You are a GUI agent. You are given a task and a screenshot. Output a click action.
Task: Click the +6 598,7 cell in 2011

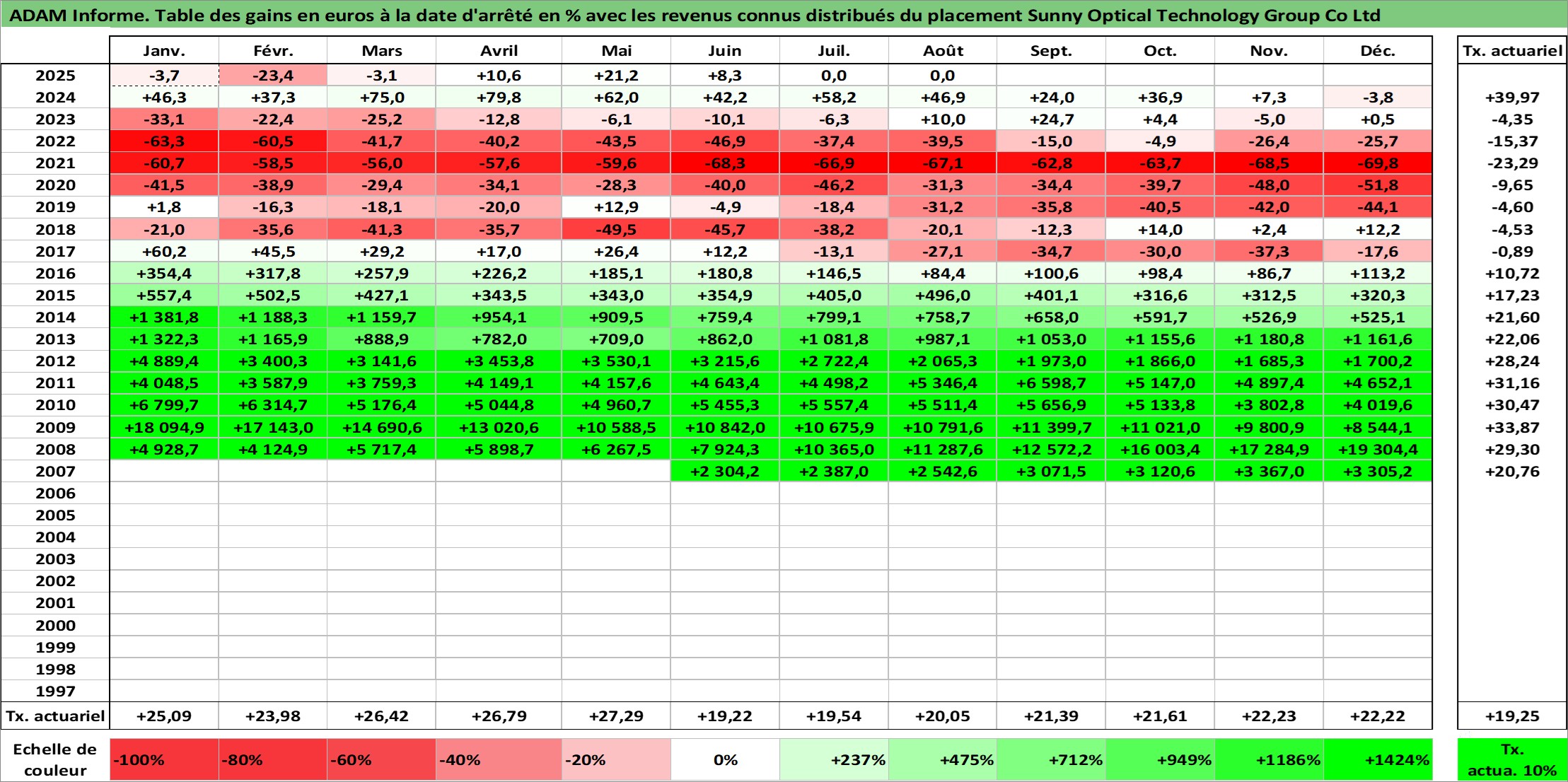1051,383
